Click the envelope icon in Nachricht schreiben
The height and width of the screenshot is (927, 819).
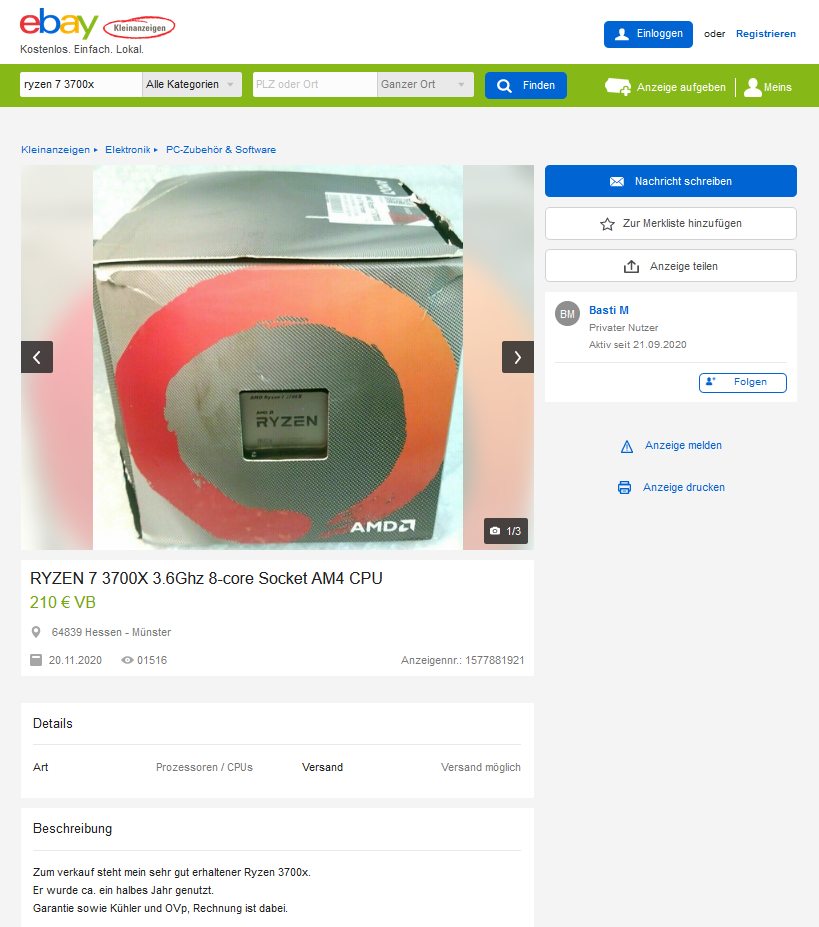click(617, 181)
